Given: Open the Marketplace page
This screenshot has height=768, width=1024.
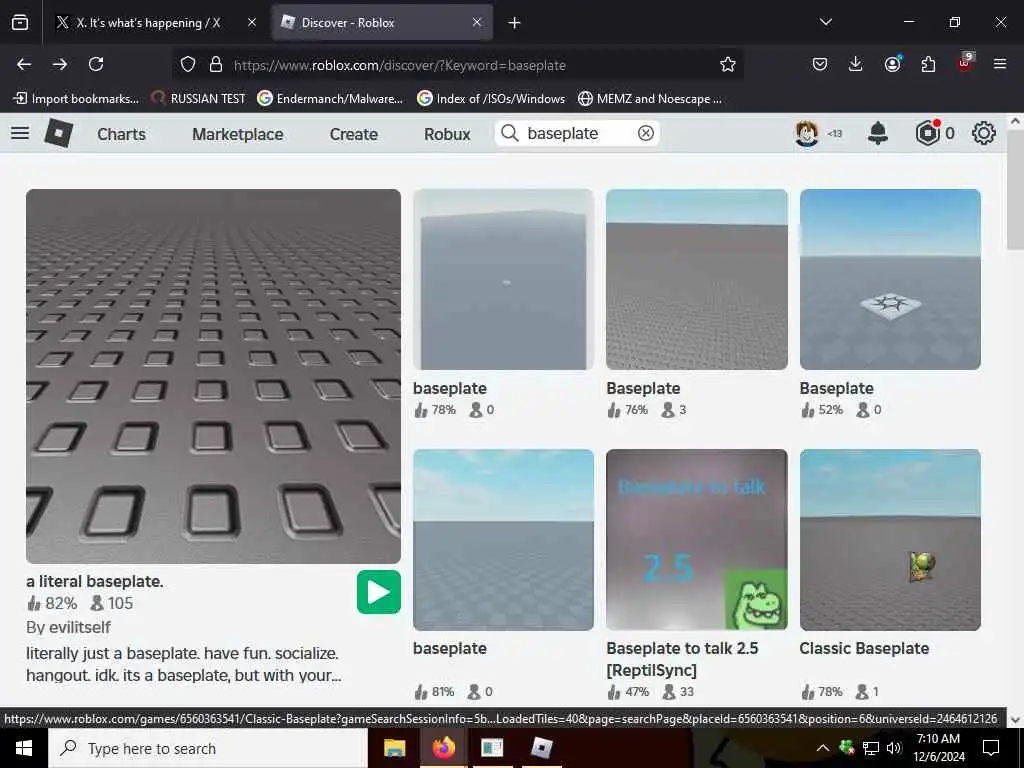Looking at the screenshot, I should coord(238,134).
